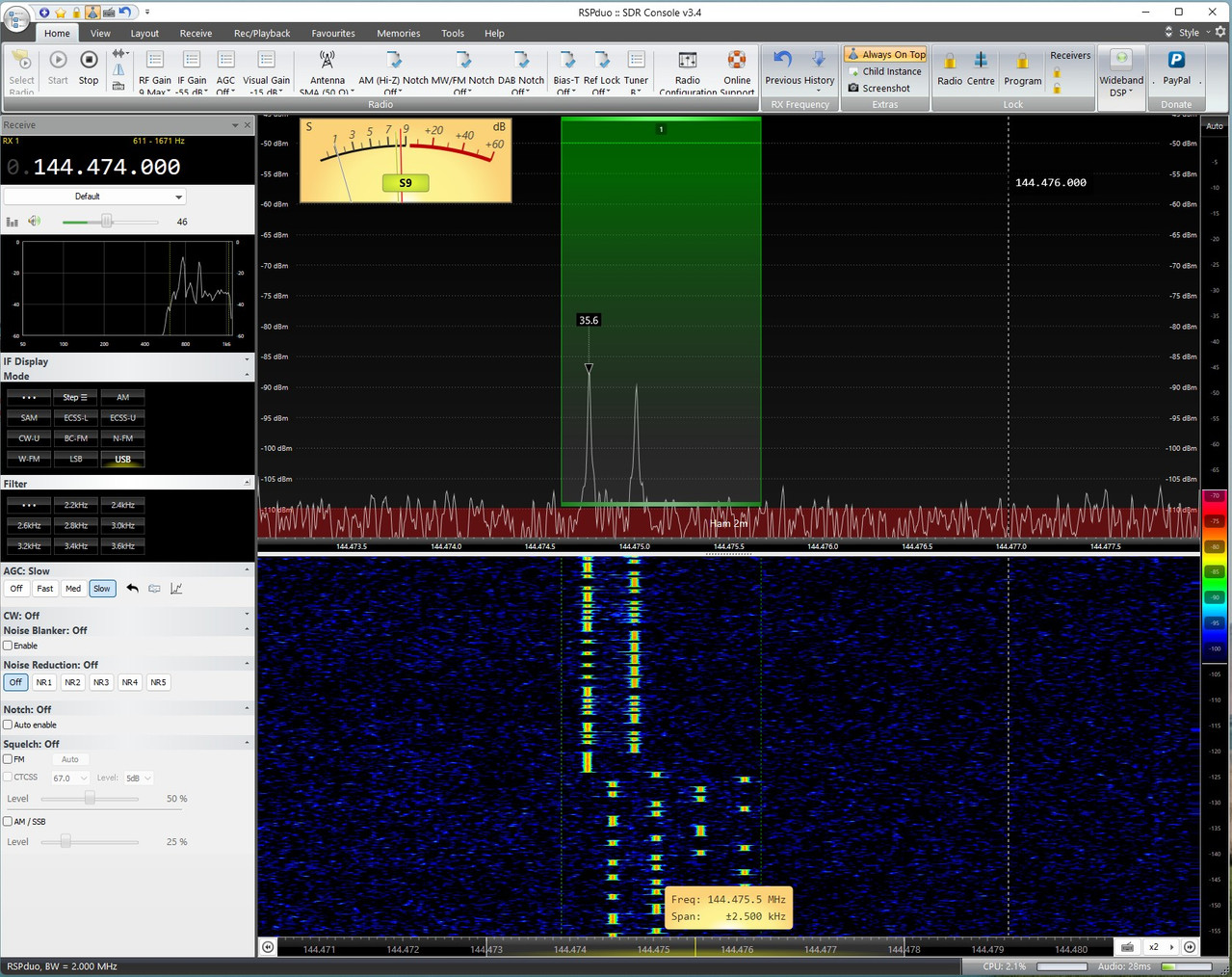Select USB mode
This screenshot has width=1232, height=977.
coord(122,459)
